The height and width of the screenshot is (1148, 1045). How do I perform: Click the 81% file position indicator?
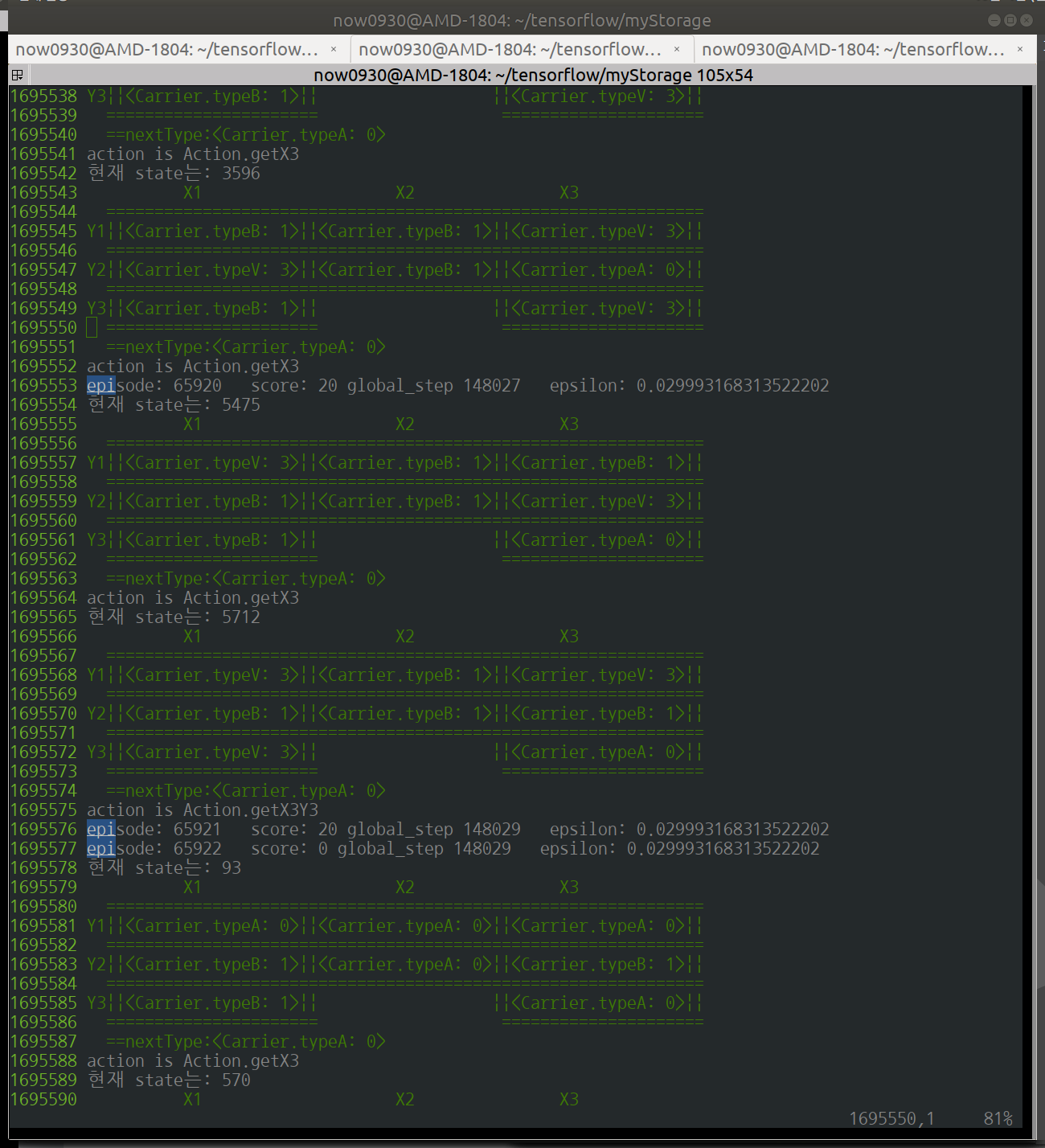point(998,1118)
